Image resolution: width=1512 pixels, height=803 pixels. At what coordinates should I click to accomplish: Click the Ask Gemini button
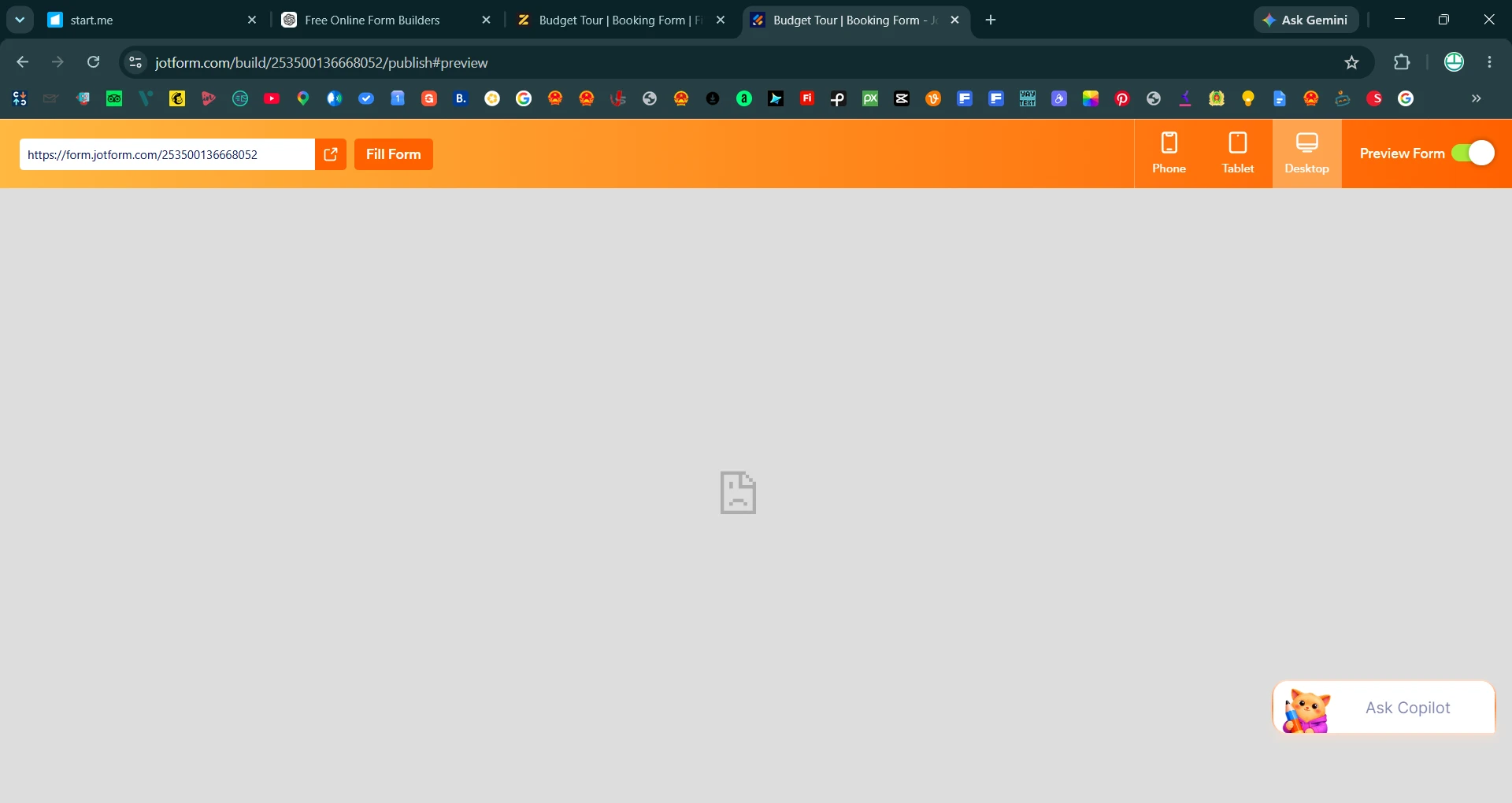(x=1306, y=20)
